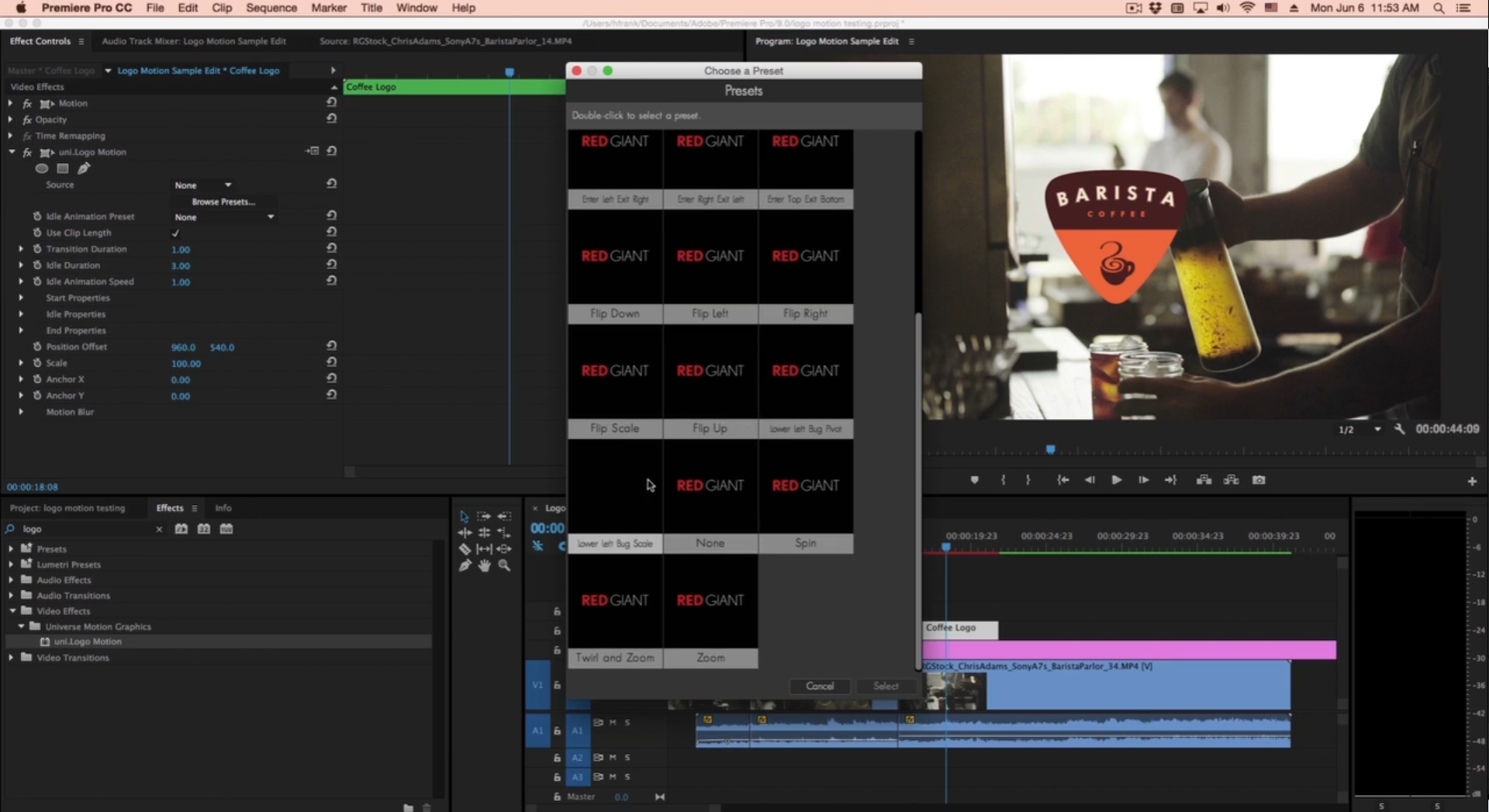Click the Browse Presets button
The image size is (1489, 812).
coord(223,202)
